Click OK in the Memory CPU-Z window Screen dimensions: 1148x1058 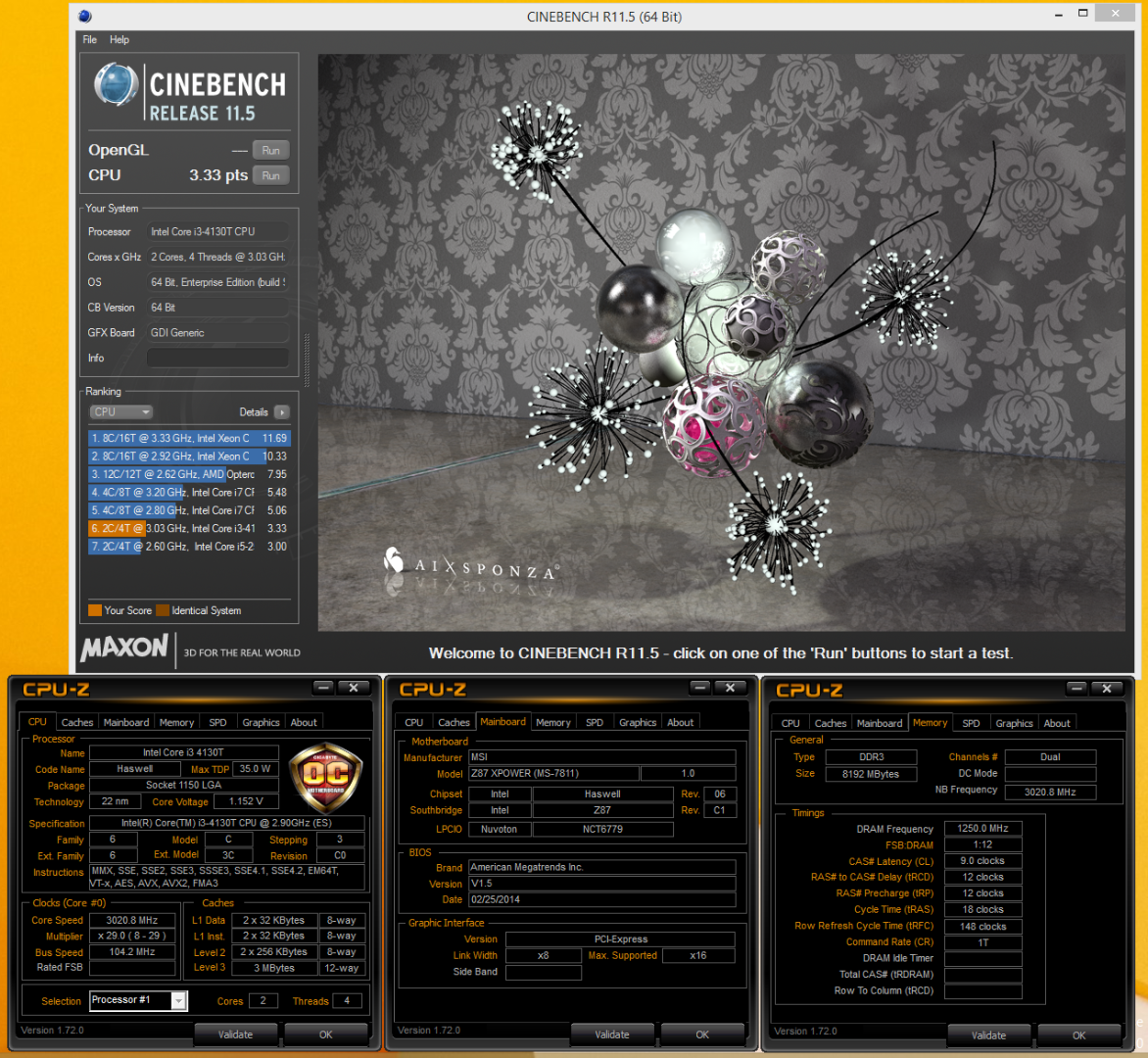(x=1079, y=1035)
